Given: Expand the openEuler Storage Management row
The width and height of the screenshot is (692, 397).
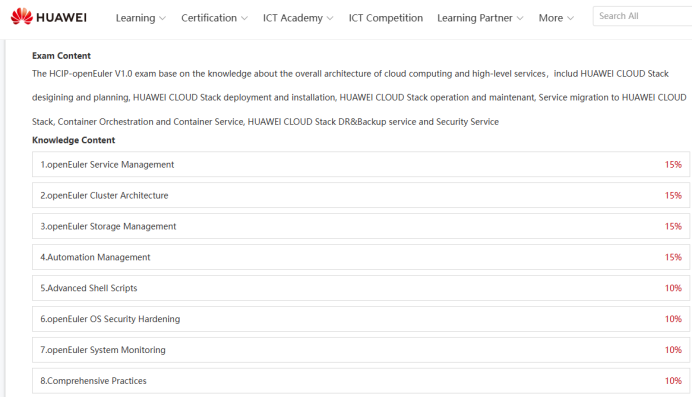Looking at the screenshot, I should tap(361, 226).
